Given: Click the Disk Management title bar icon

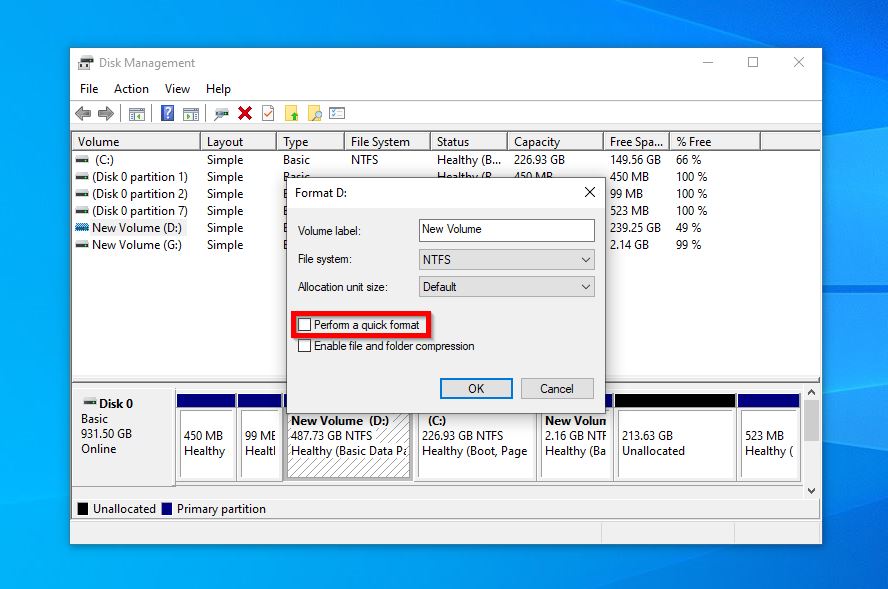Looking at the screenshot, I should click(x=86, y=62).
